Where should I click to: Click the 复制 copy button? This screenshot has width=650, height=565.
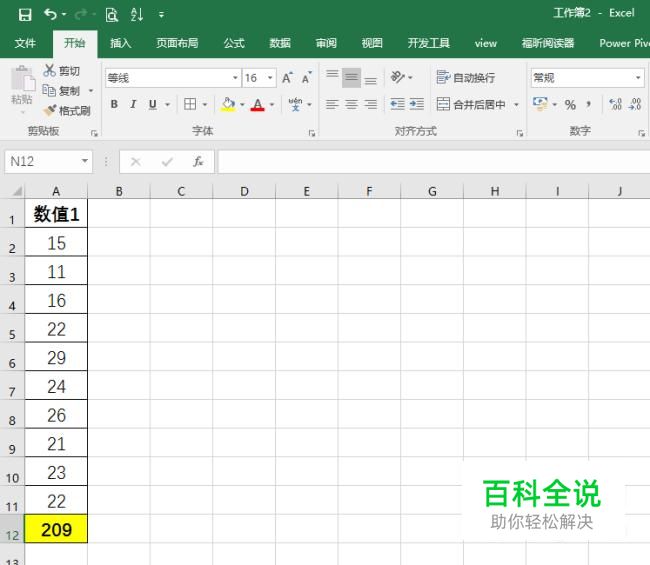point(61,91)
